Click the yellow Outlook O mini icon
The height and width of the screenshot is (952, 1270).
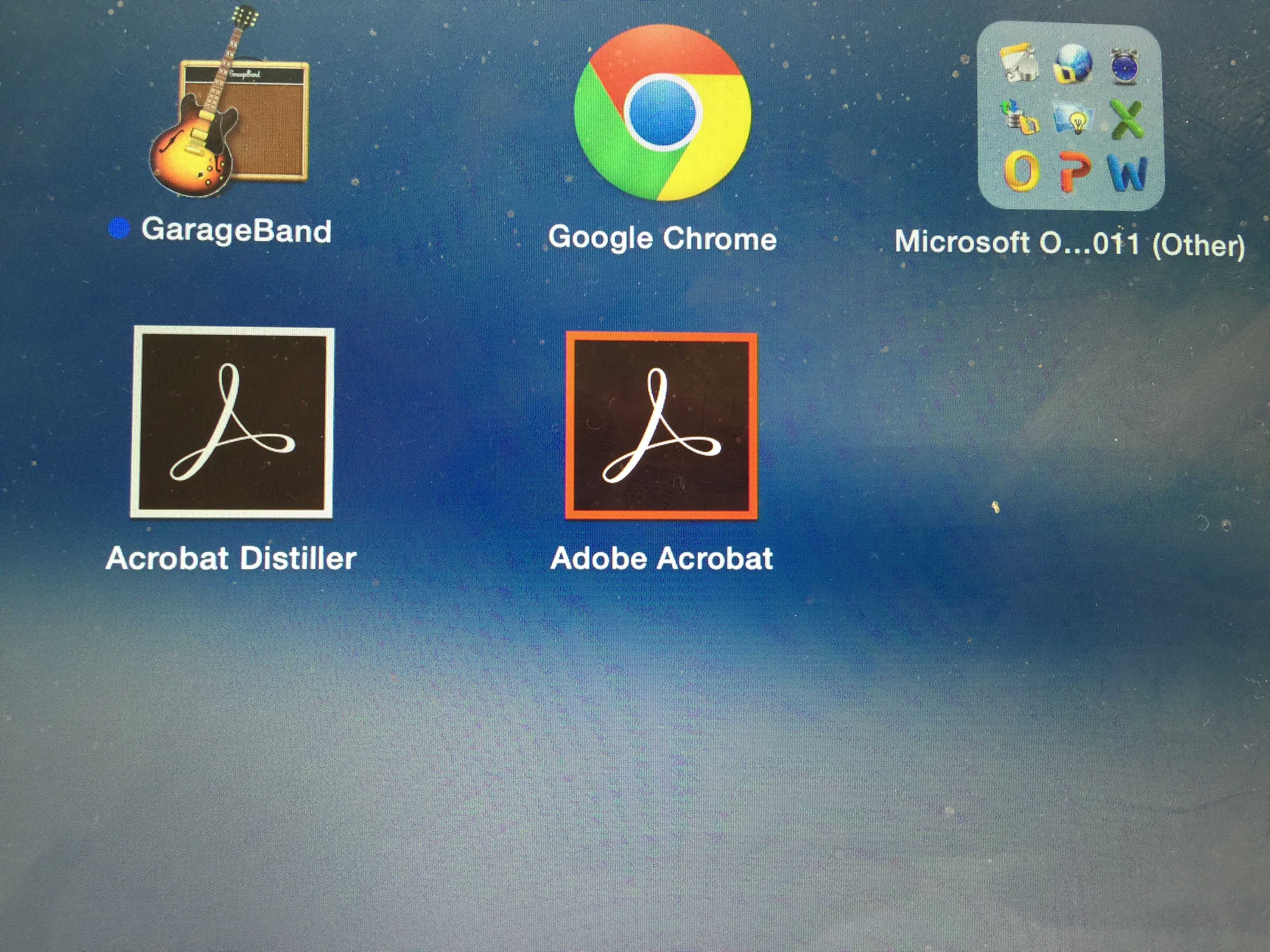[1021, 170]
